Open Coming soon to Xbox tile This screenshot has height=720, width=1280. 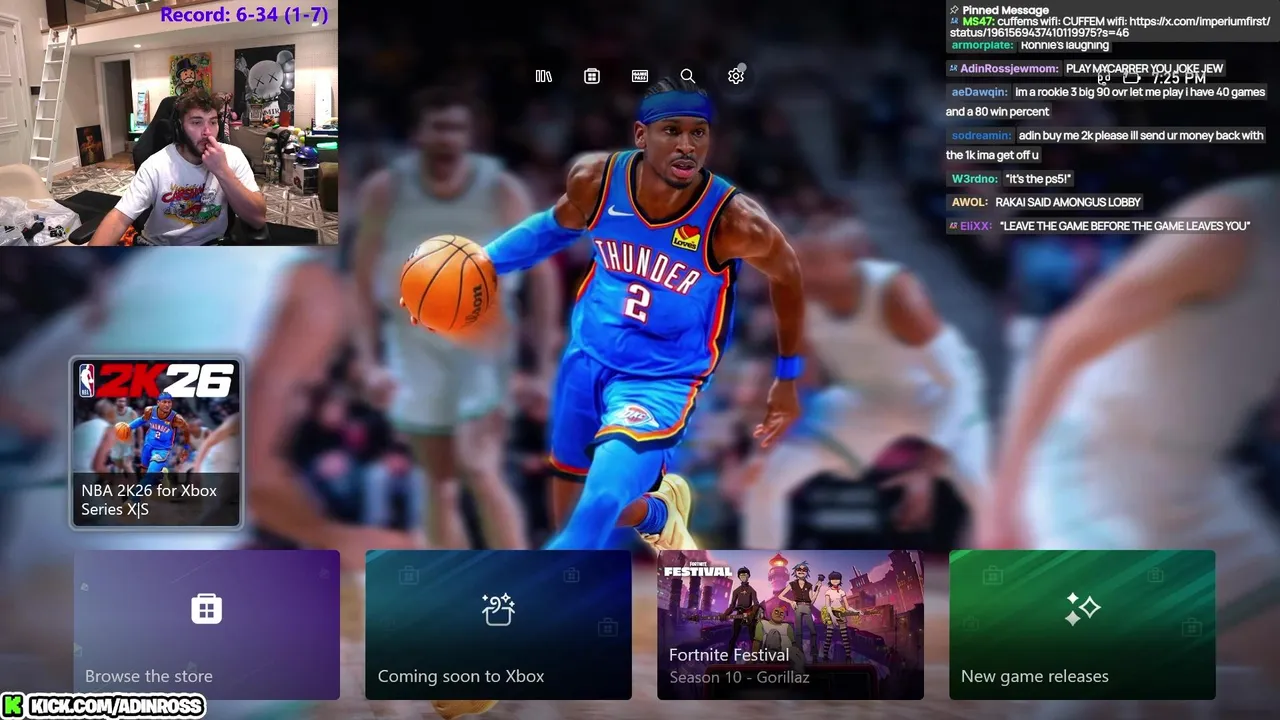(x=498, y=625)
